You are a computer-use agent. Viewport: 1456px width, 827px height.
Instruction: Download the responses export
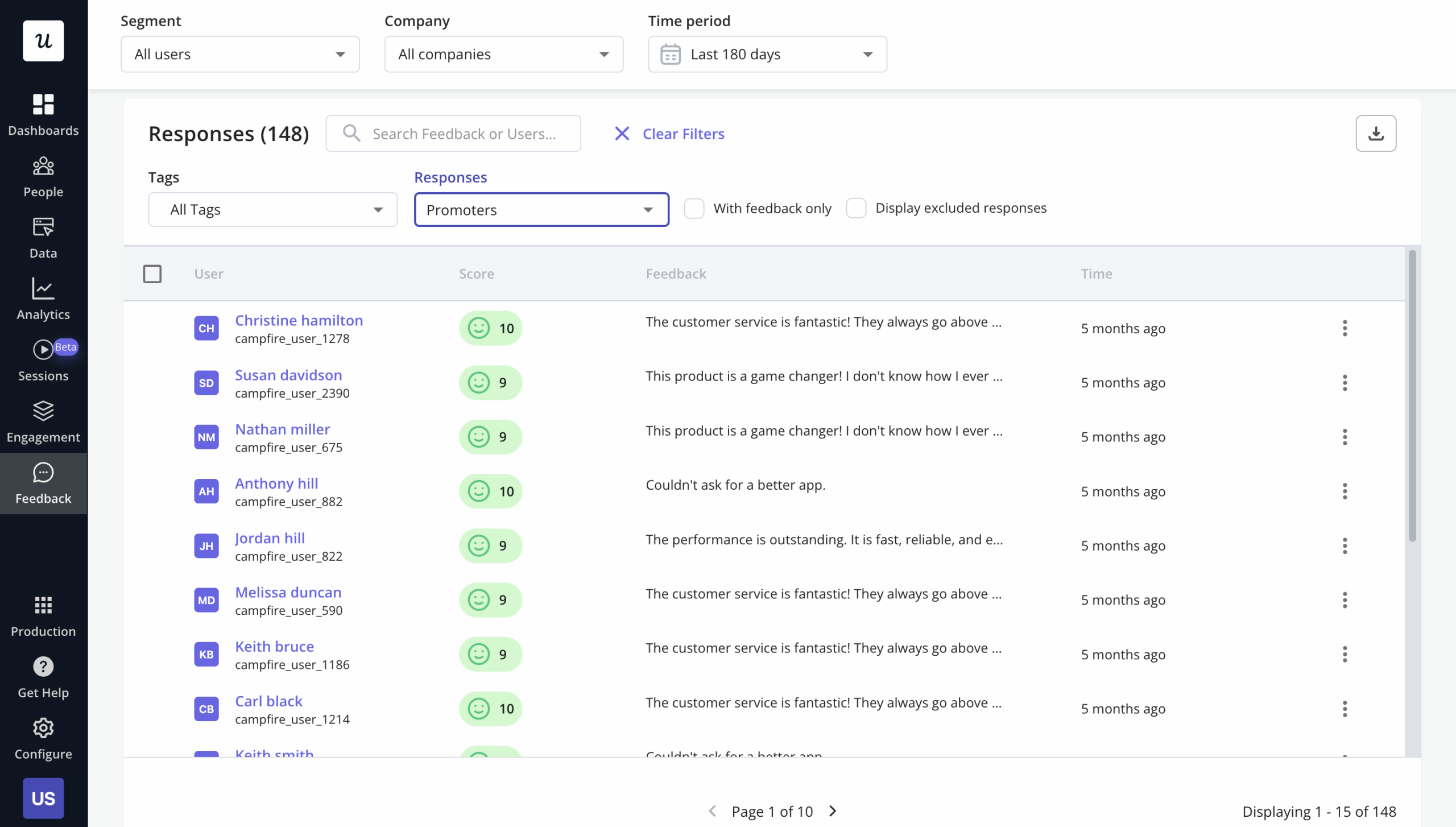click(1376, 133)
